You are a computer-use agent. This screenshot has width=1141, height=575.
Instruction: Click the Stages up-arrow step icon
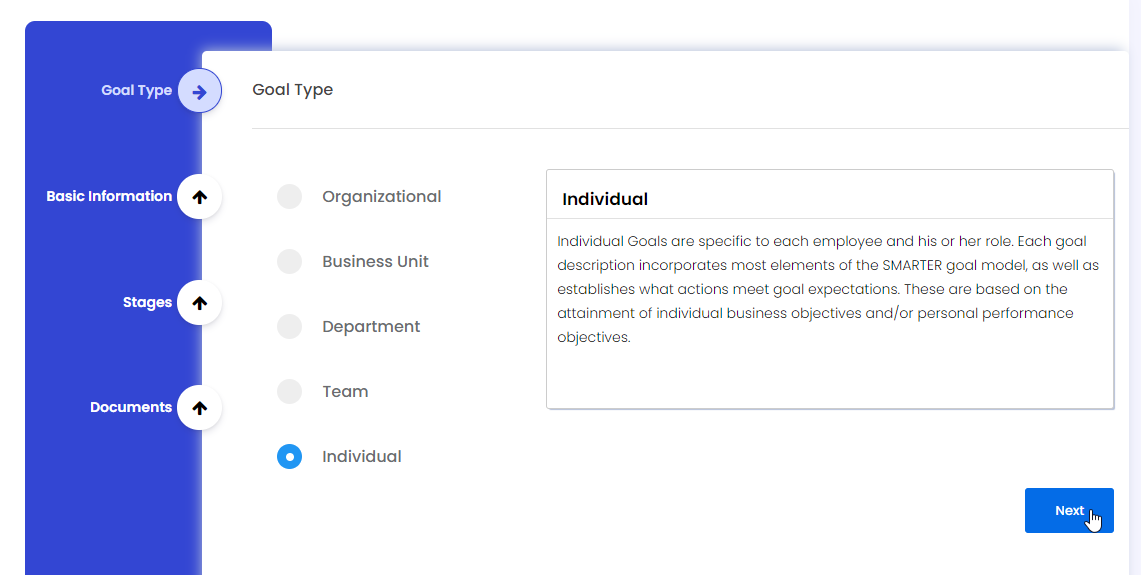tap(199, 303)
